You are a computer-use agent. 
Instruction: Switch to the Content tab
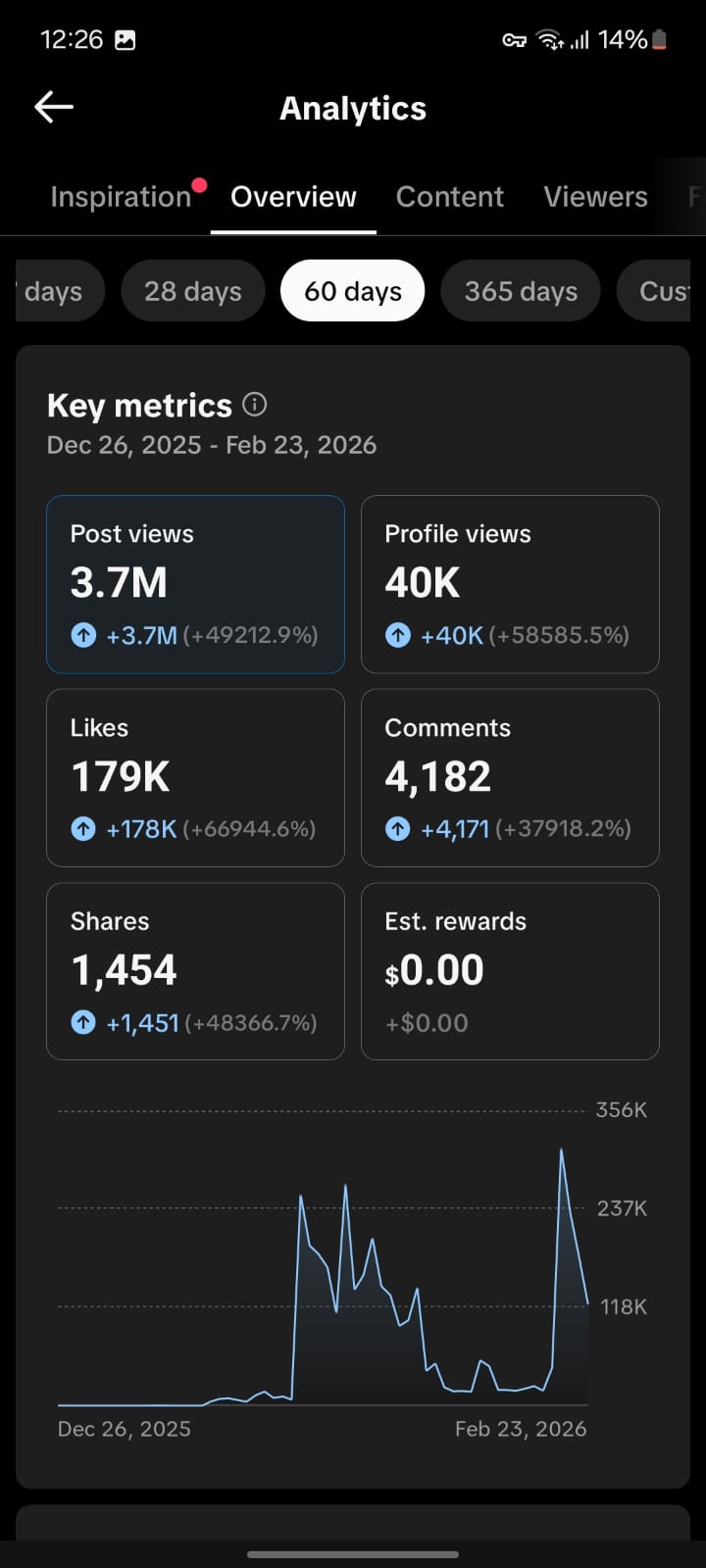pos(450,197)
